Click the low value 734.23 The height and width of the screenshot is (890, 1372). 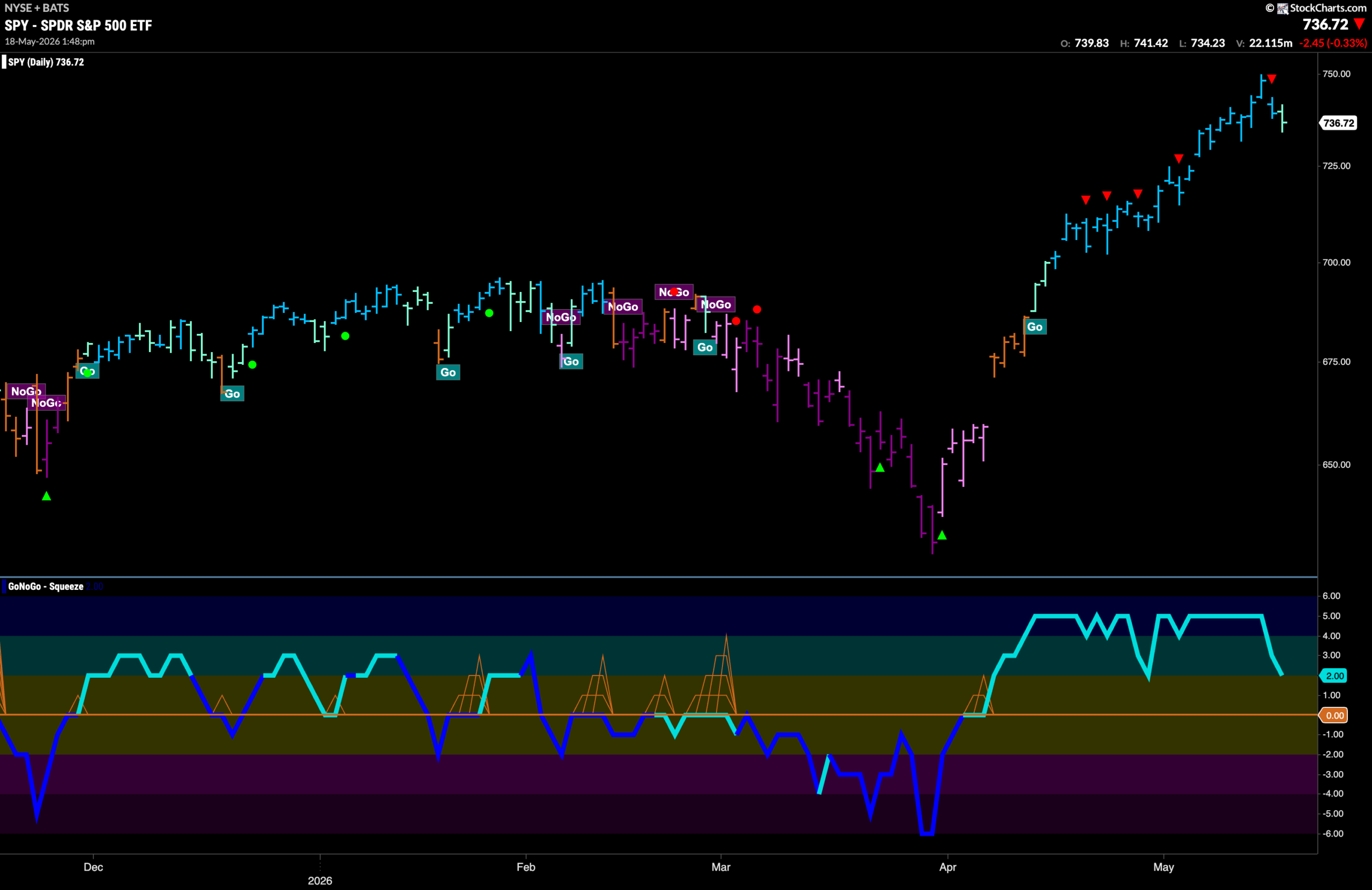(1207, 43)
